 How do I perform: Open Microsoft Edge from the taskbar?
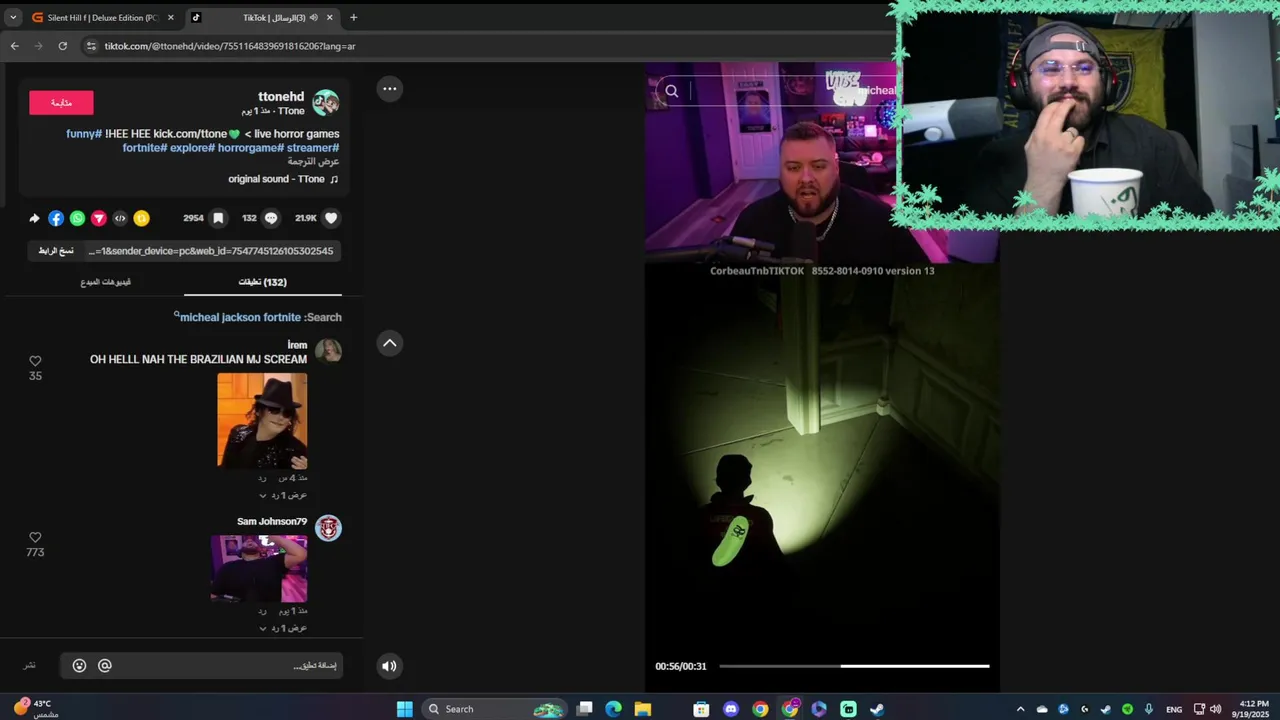613,709
